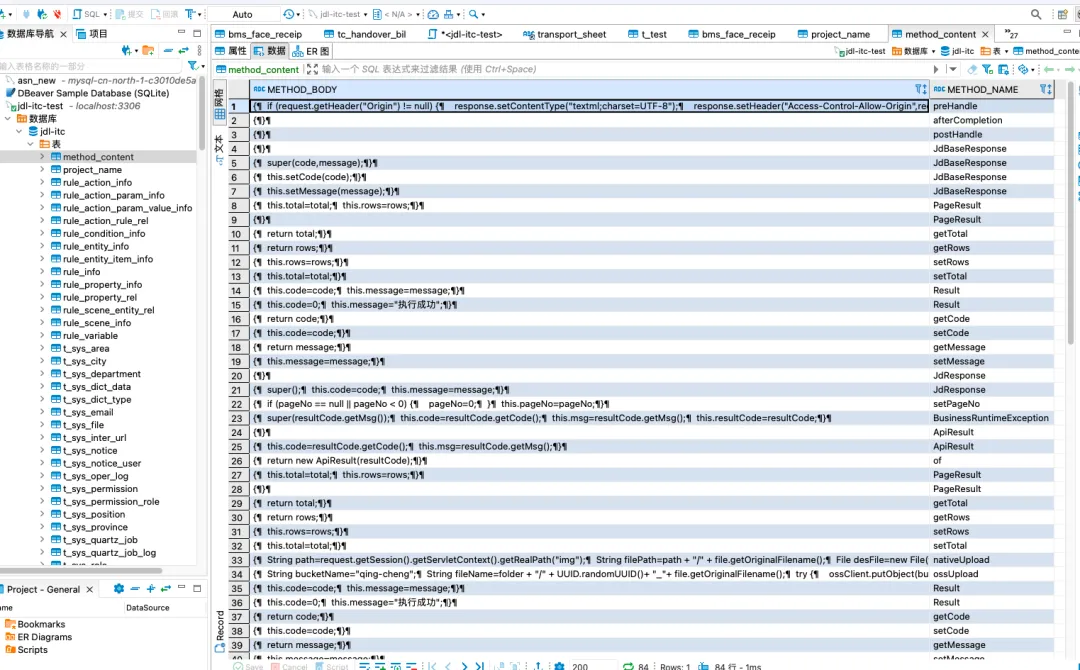This screenshot has height=670, width=1080.
Task: Go to the next row in the result set
Action: click(464, 666)
